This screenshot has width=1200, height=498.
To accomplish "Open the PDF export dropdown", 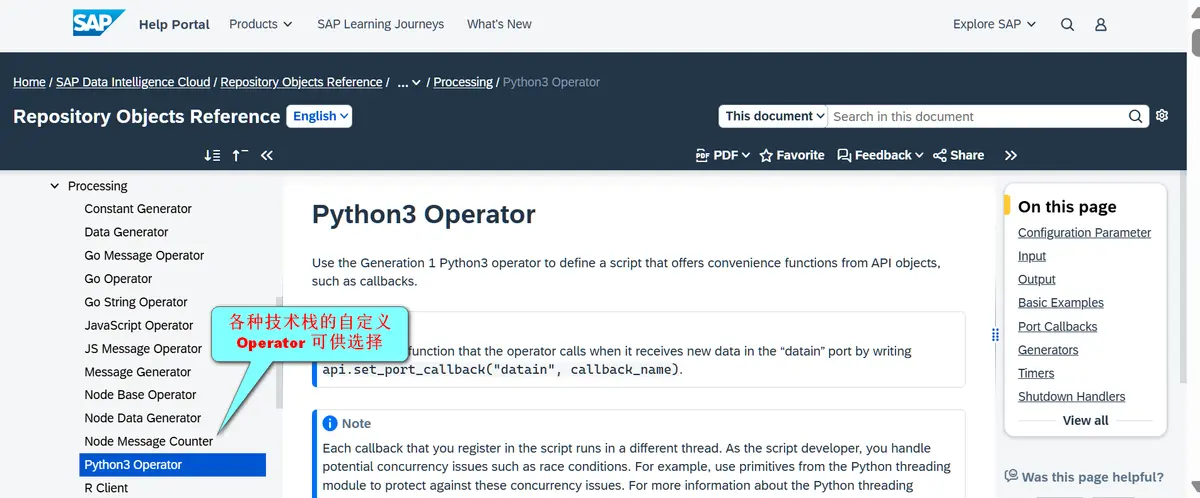I will coord(723,155).
